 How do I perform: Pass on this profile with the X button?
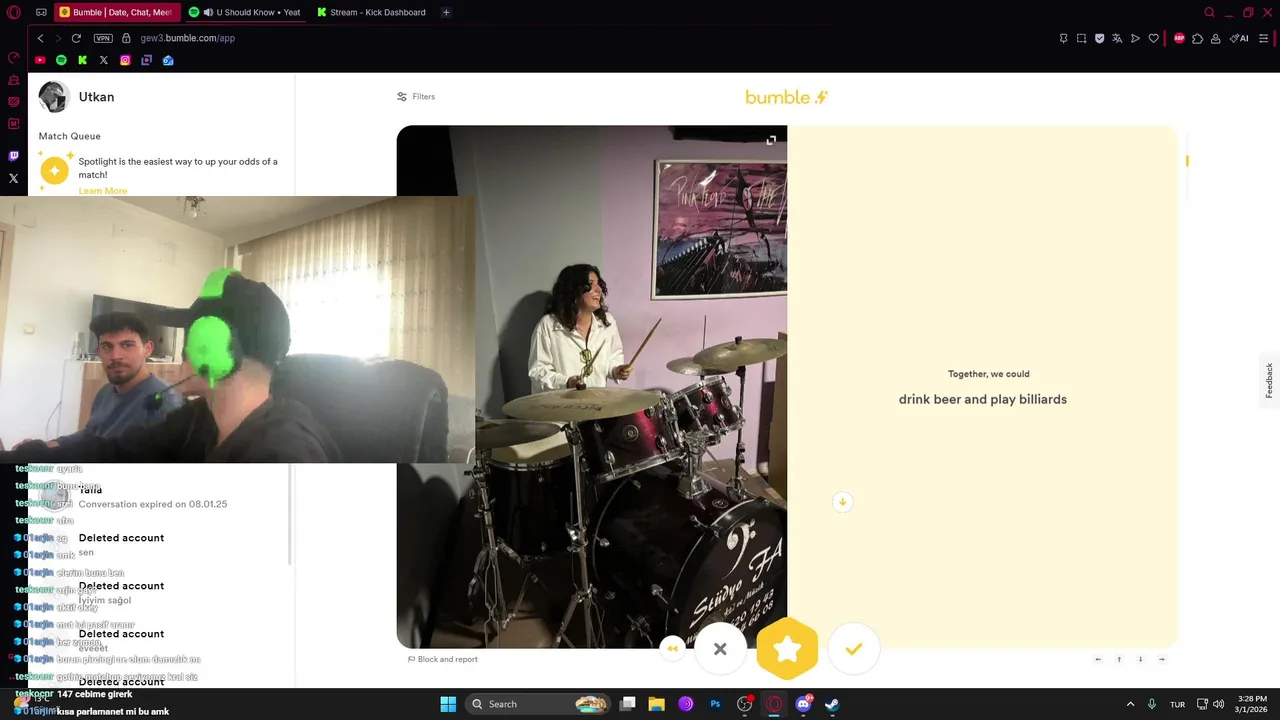point(720,649)
